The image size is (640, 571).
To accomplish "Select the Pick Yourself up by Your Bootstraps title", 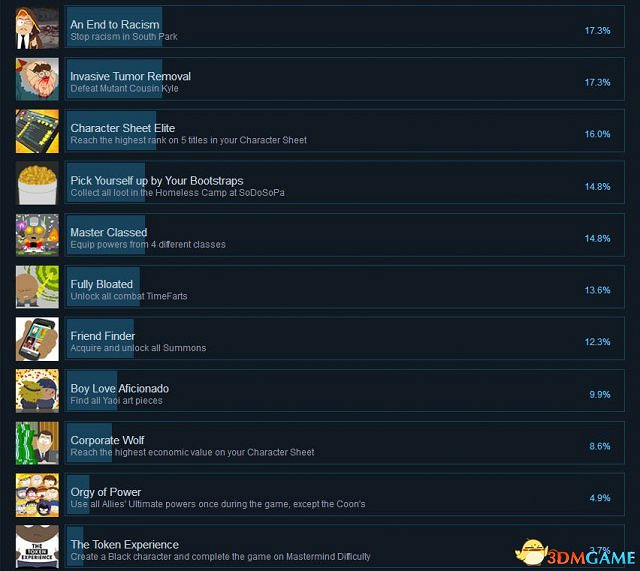I will (157, 180).
